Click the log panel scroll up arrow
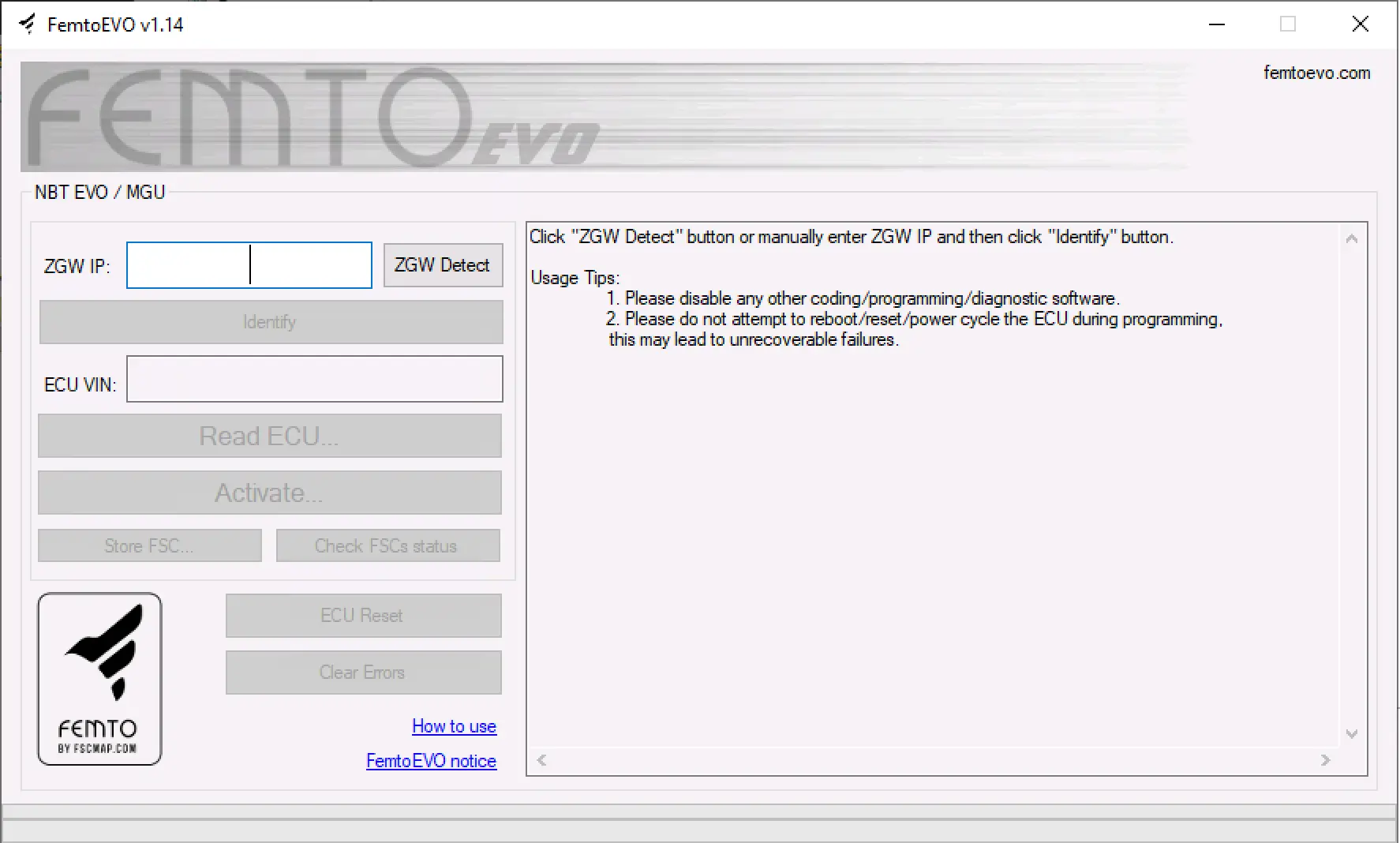This screenshot has height=843, width=1400. pyautogui.click(x=1351, y=238)
